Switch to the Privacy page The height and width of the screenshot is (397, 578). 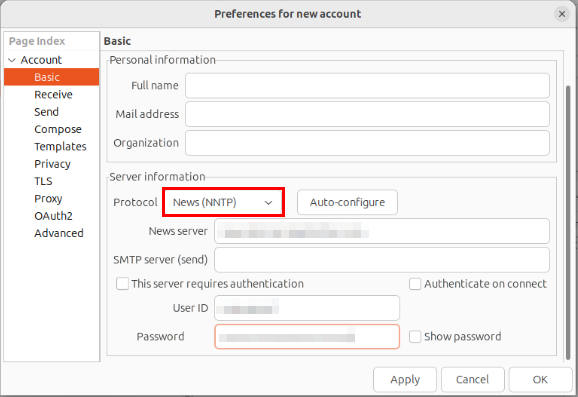tap(52, 164)
